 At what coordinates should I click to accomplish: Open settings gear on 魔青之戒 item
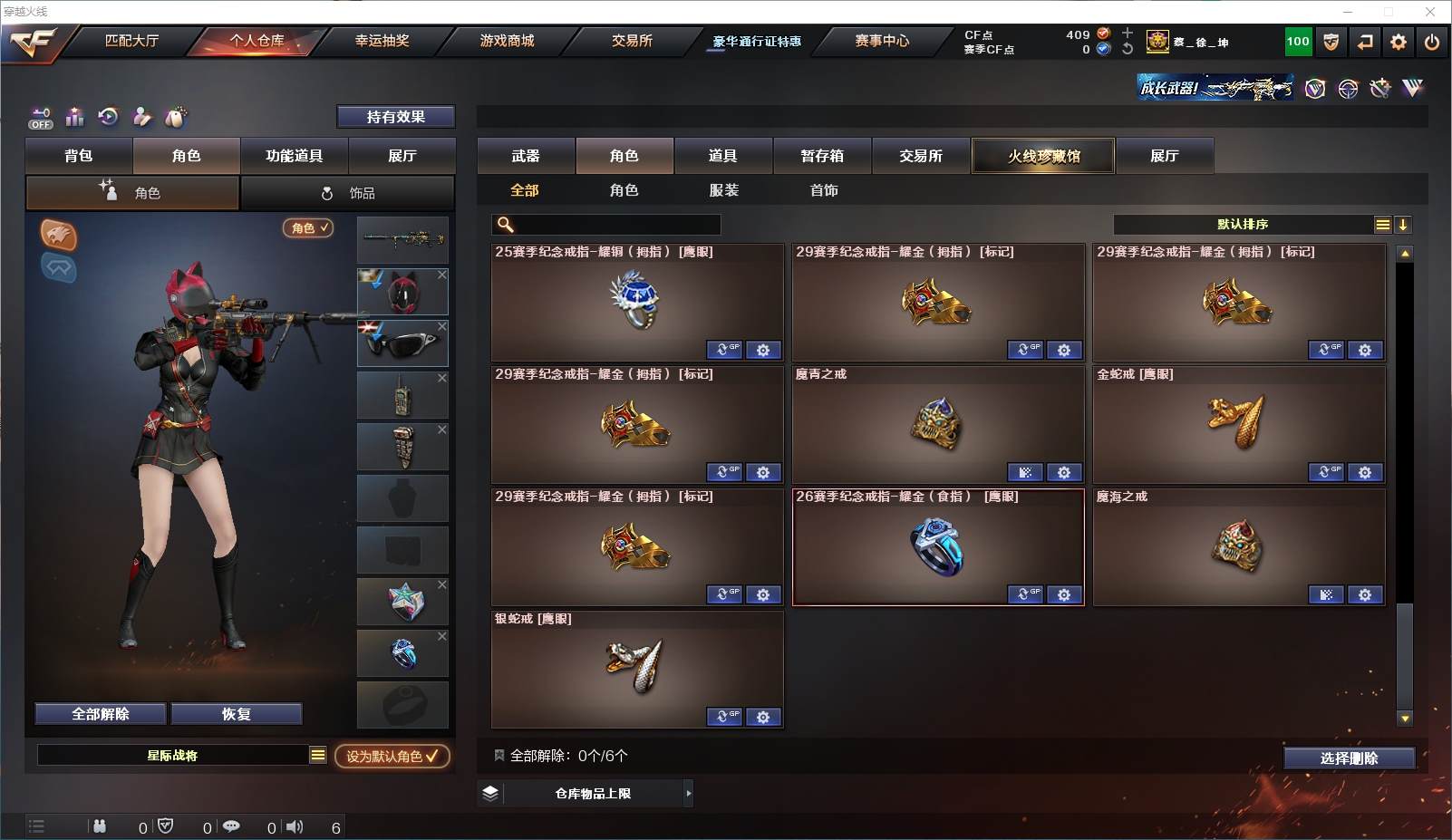tap(1064, 472)
